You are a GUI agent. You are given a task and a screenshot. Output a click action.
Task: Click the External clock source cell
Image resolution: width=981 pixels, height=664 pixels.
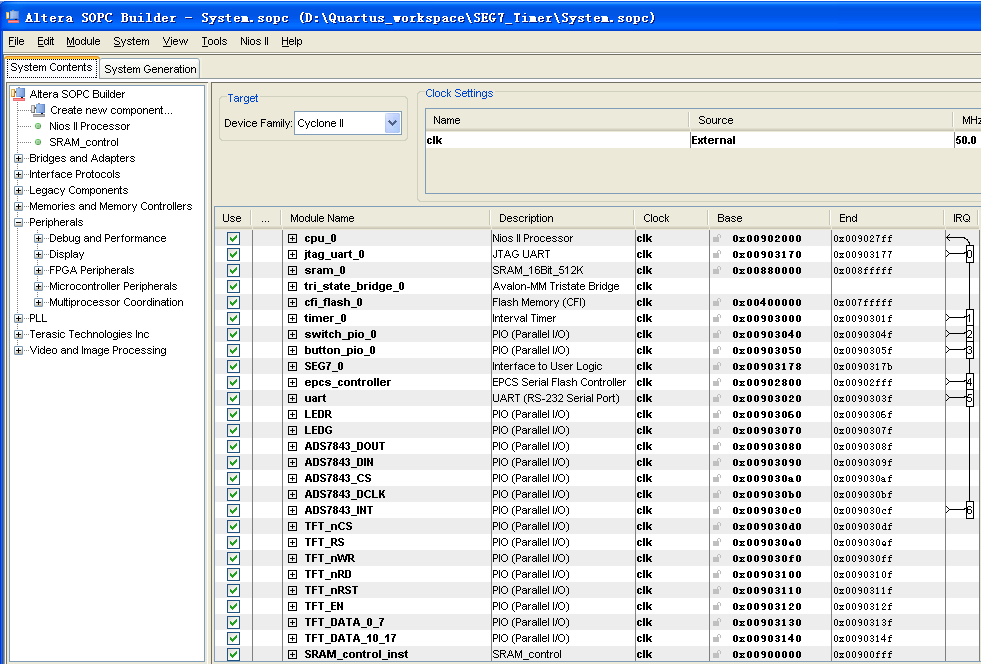(821, 140)
